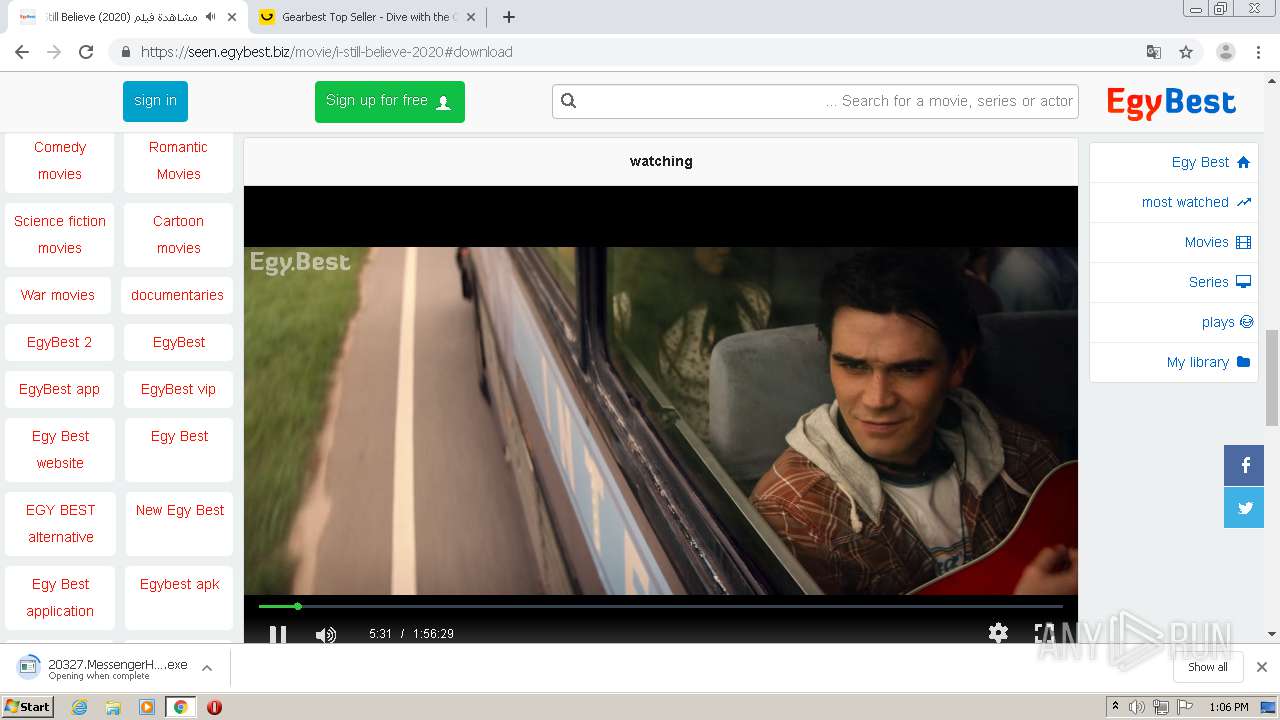Switch to Gearbest Top Seller tab
Image resolution: width=1280 pixels, height=720 pixels.
(367, 17)
